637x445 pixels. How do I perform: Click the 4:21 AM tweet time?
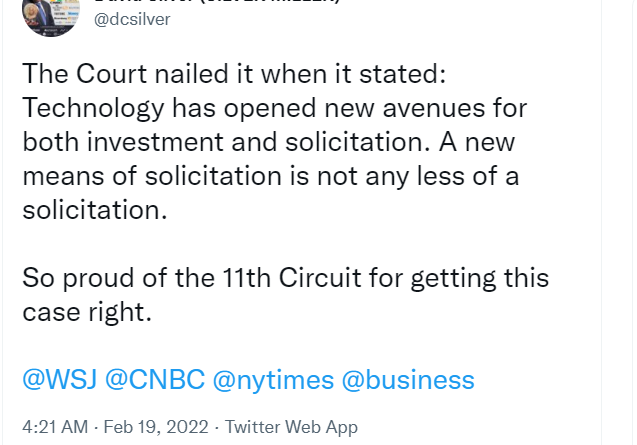click(x=52, y=427)
